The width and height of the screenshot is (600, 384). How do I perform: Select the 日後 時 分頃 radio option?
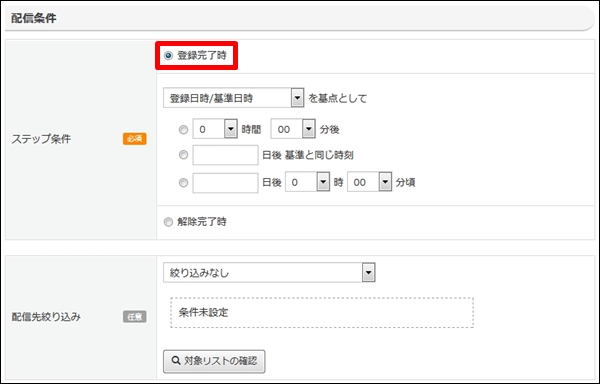point(184,182)
